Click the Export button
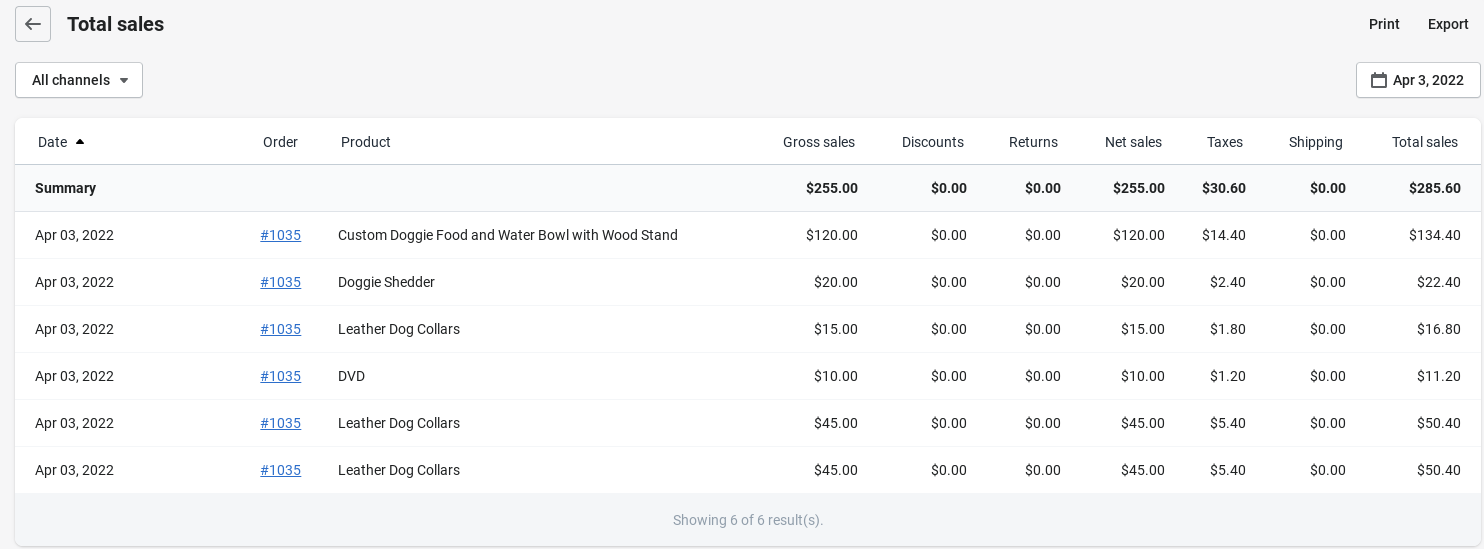 pyautogui.click(x=1447, y=24)
